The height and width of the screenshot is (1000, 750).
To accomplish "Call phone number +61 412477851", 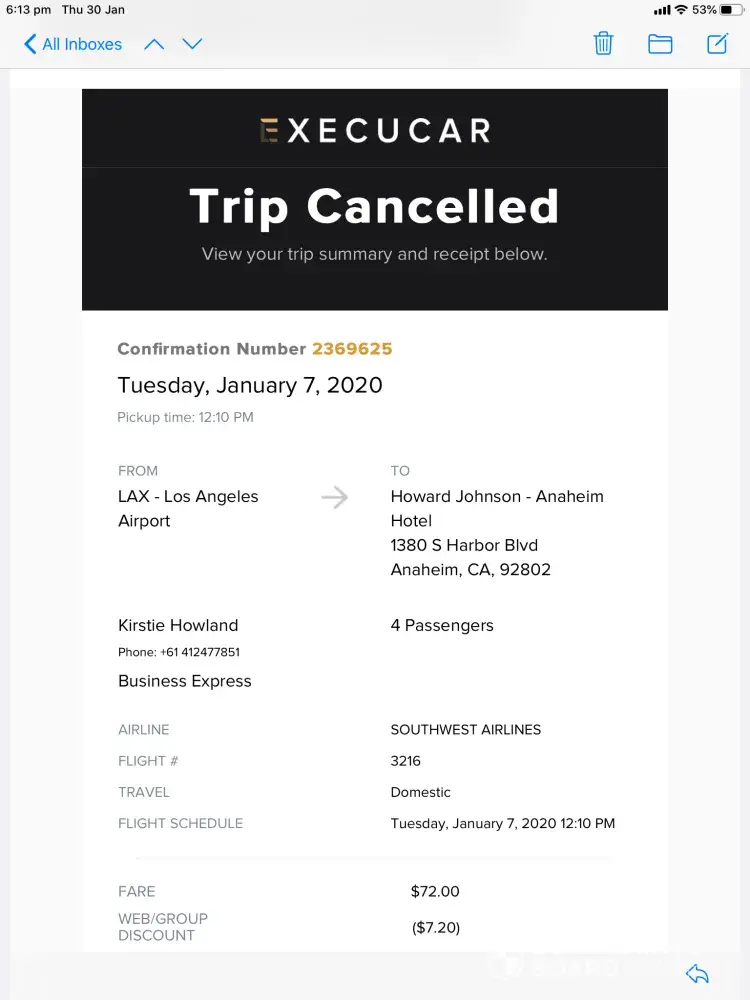I will pyautogui.click(x=199, y=652).
